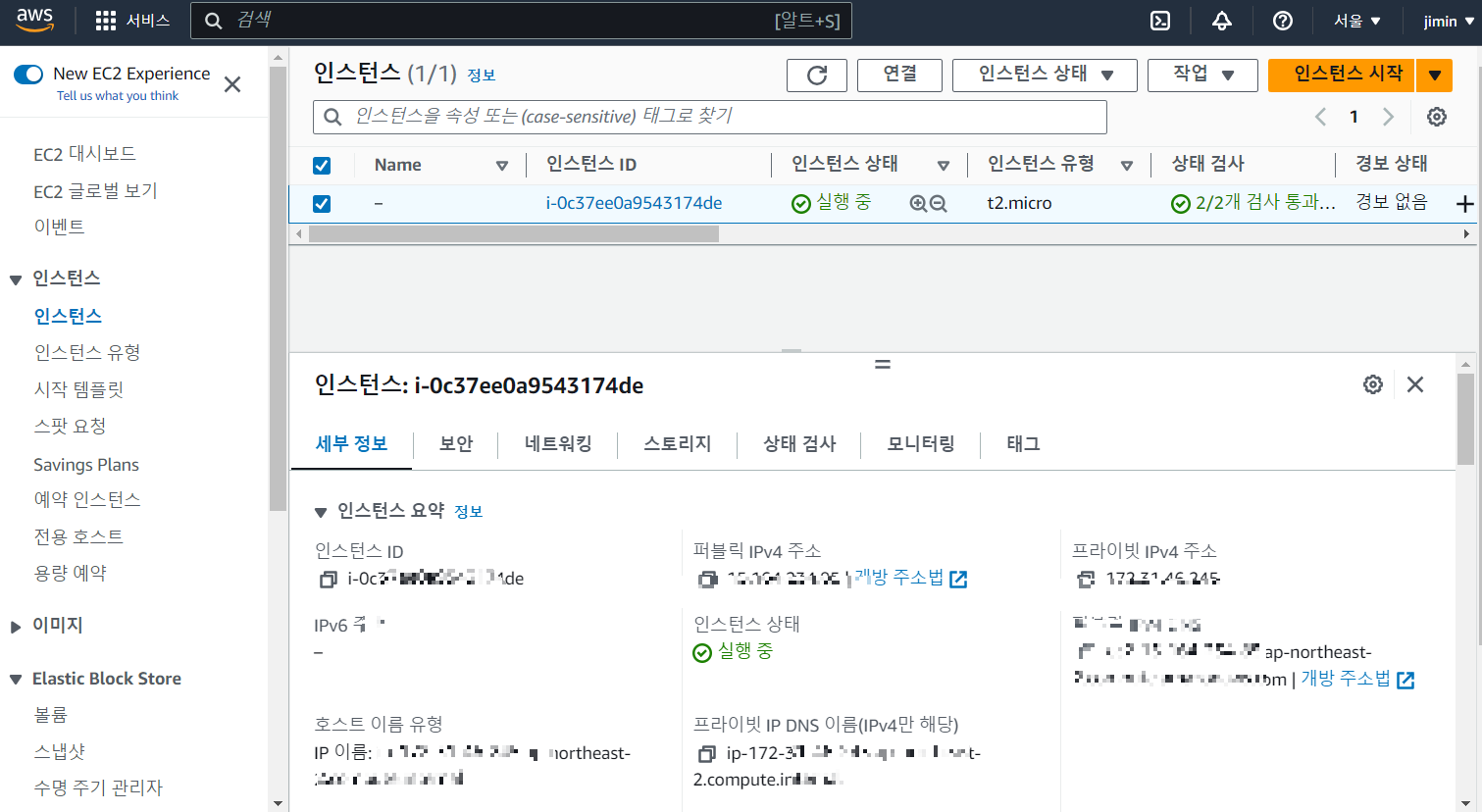Click the zoom-out icon in the instance state cell
Image resolution: width=1482 pixels, height=812 pixels.
(x=939, y=204)
